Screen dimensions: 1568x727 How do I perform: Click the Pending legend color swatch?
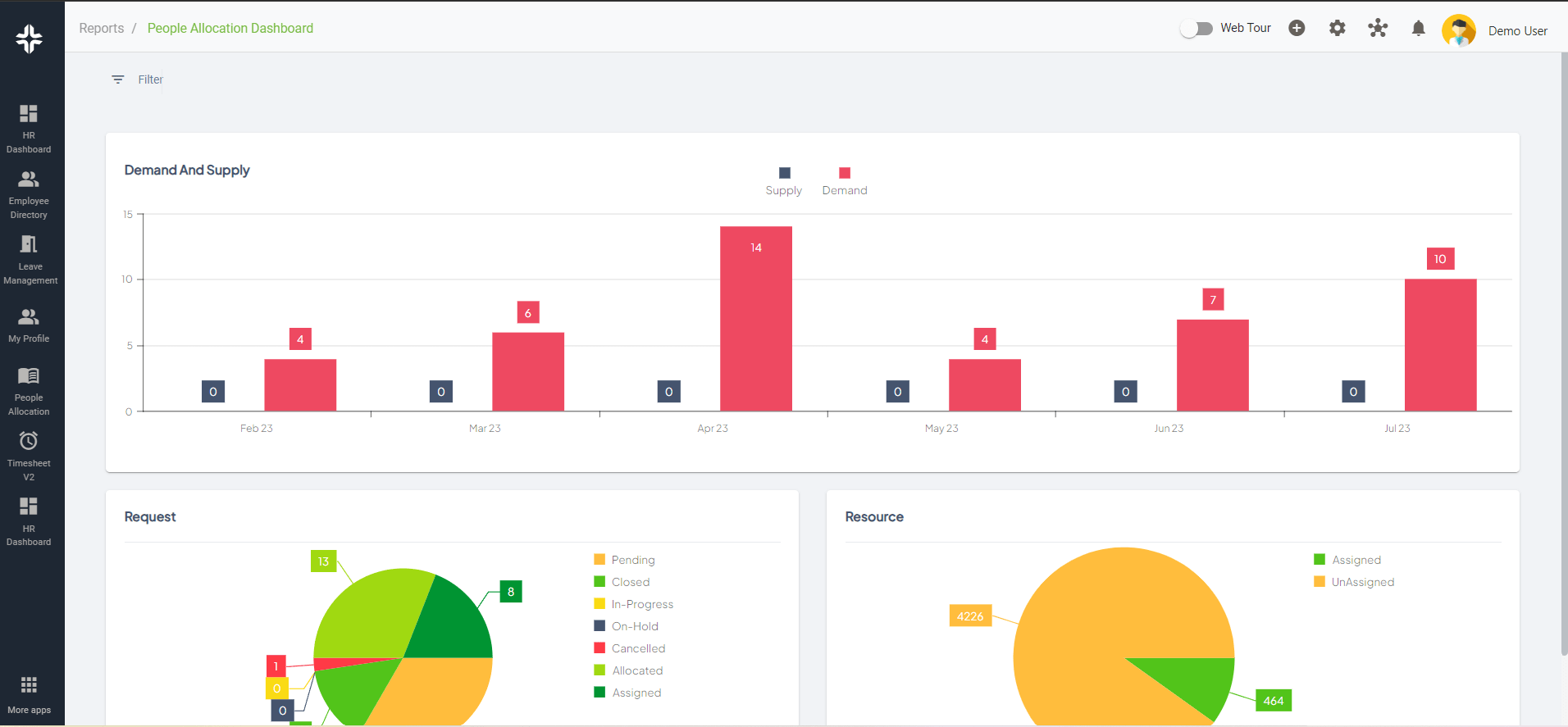pos(599,560)
